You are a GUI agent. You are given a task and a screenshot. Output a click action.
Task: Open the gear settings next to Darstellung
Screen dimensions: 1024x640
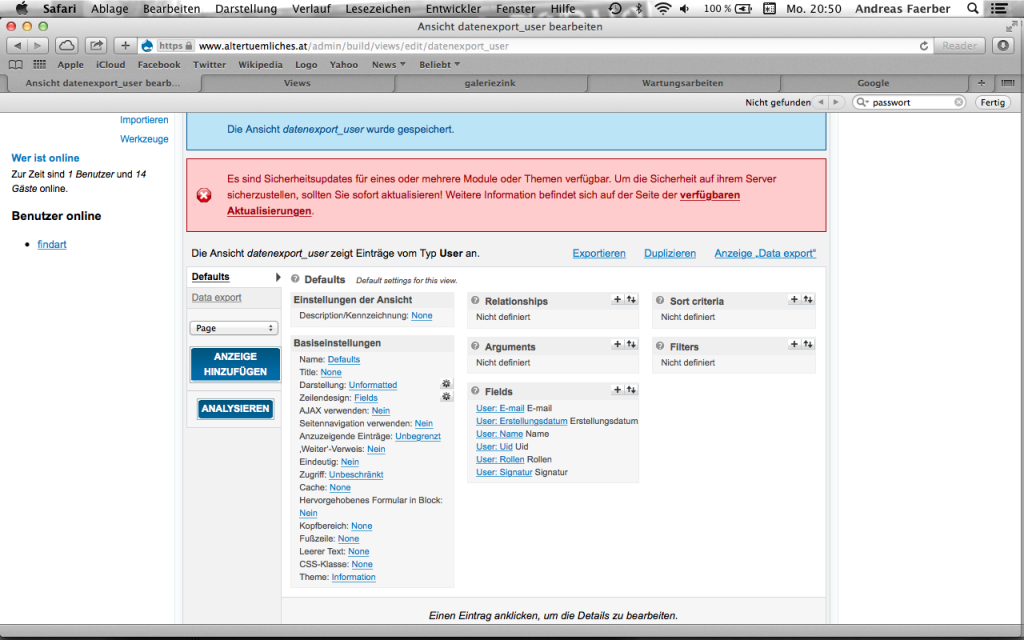click(446, 384)
